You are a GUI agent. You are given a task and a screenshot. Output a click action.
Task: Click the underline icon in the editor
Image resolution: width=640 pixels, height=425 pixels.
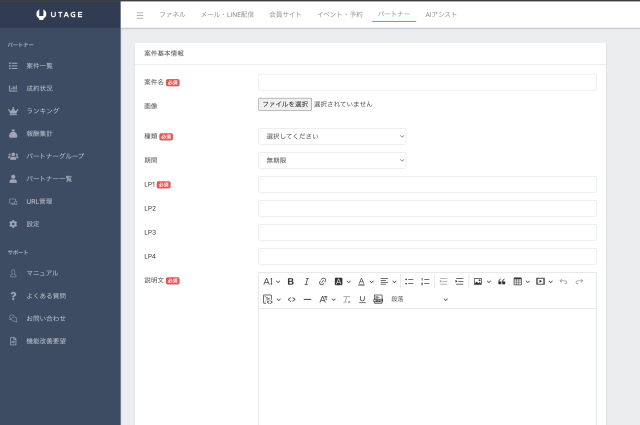[x=362, y=299]
